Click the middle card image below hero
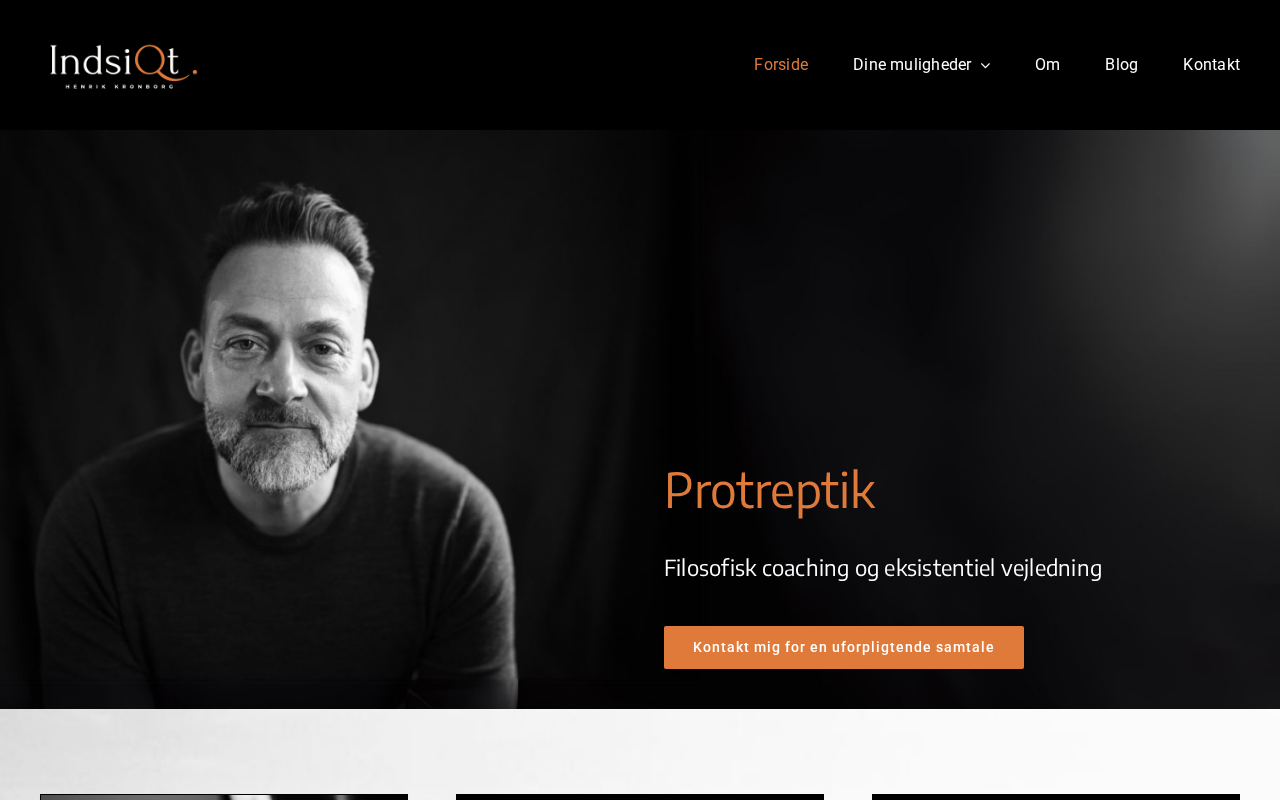The height and width of the screenshot is (800, 1280). pyautogui.click(x=640, y=797)
